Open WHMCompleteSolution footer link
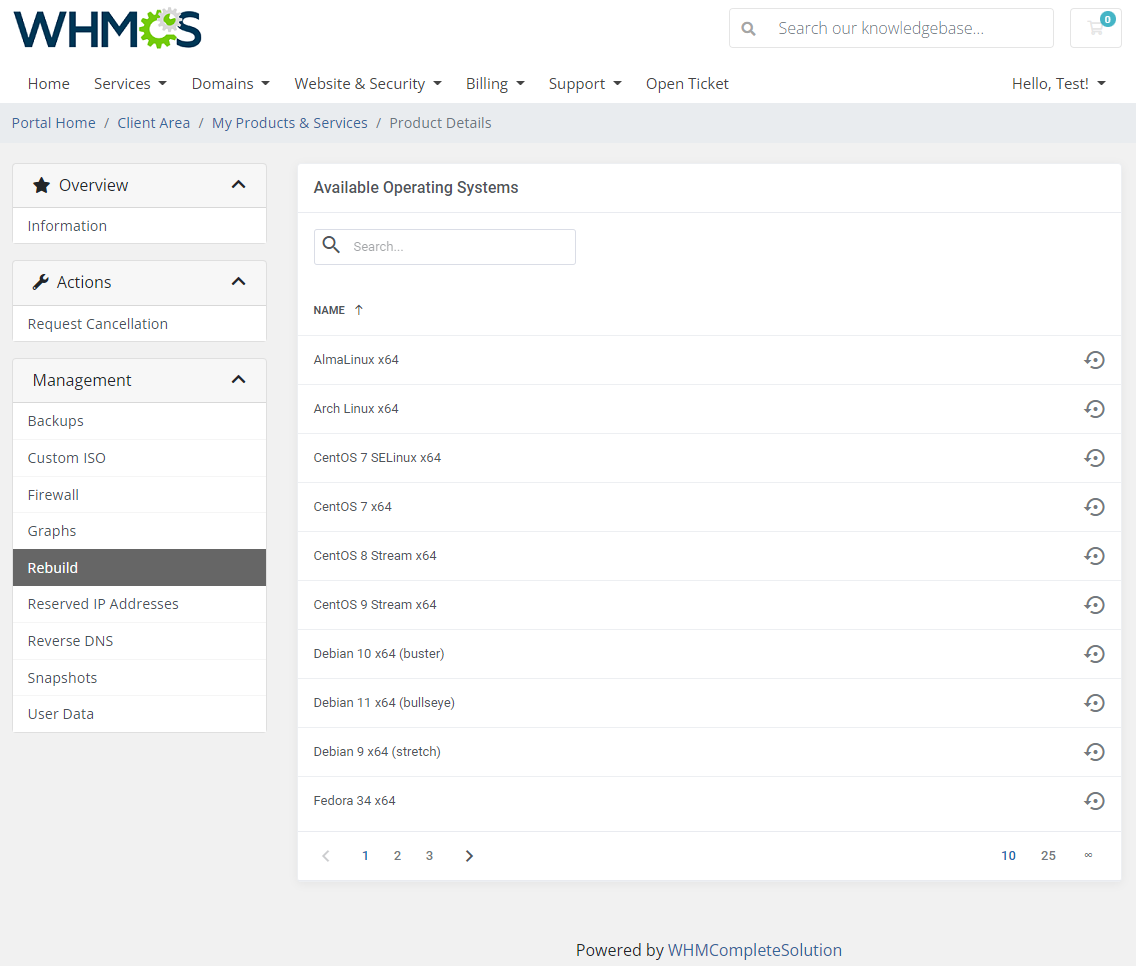 tap(754, 950)
